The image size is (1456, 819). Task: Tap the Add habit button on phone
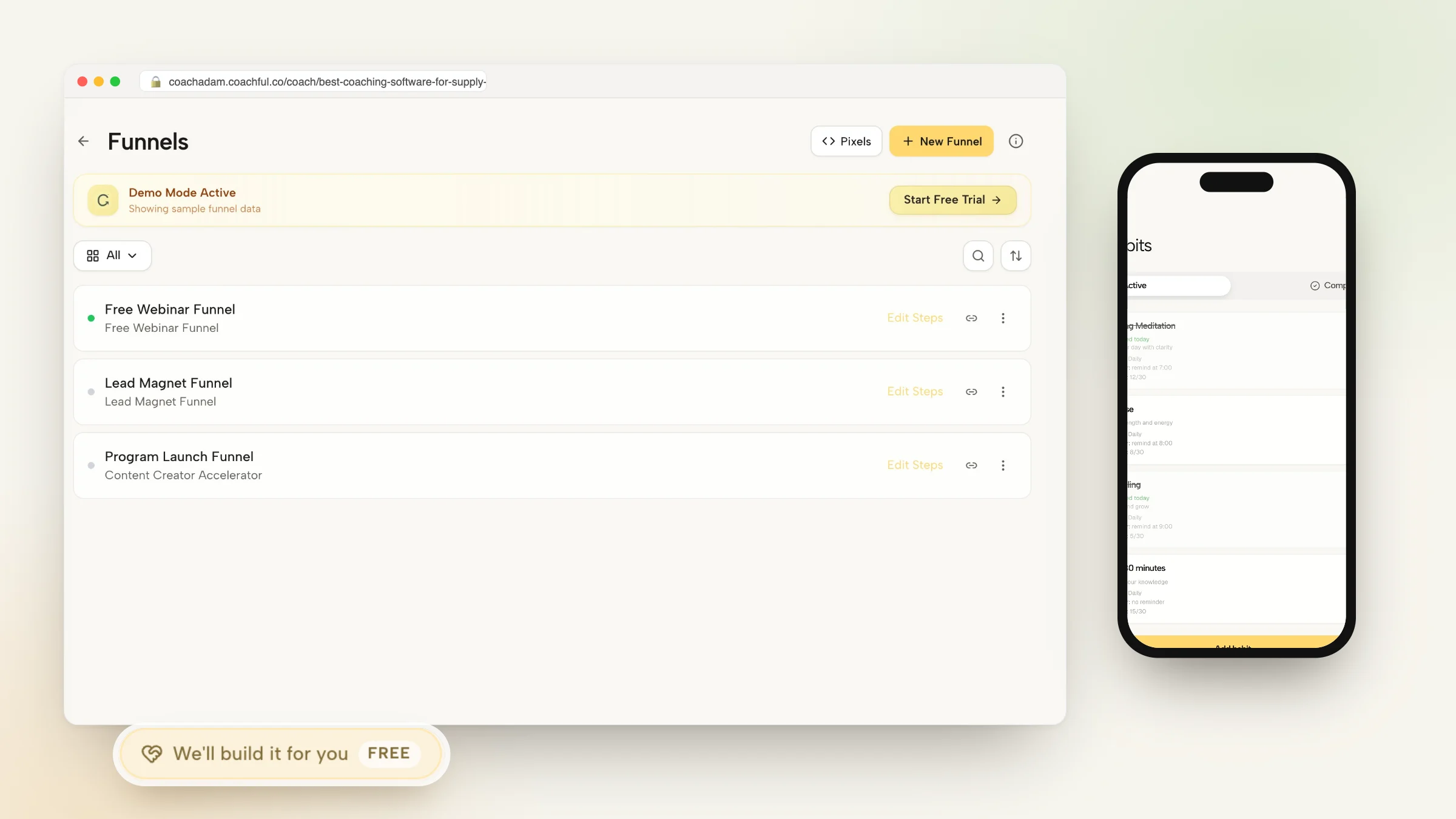coord(1236,642)
